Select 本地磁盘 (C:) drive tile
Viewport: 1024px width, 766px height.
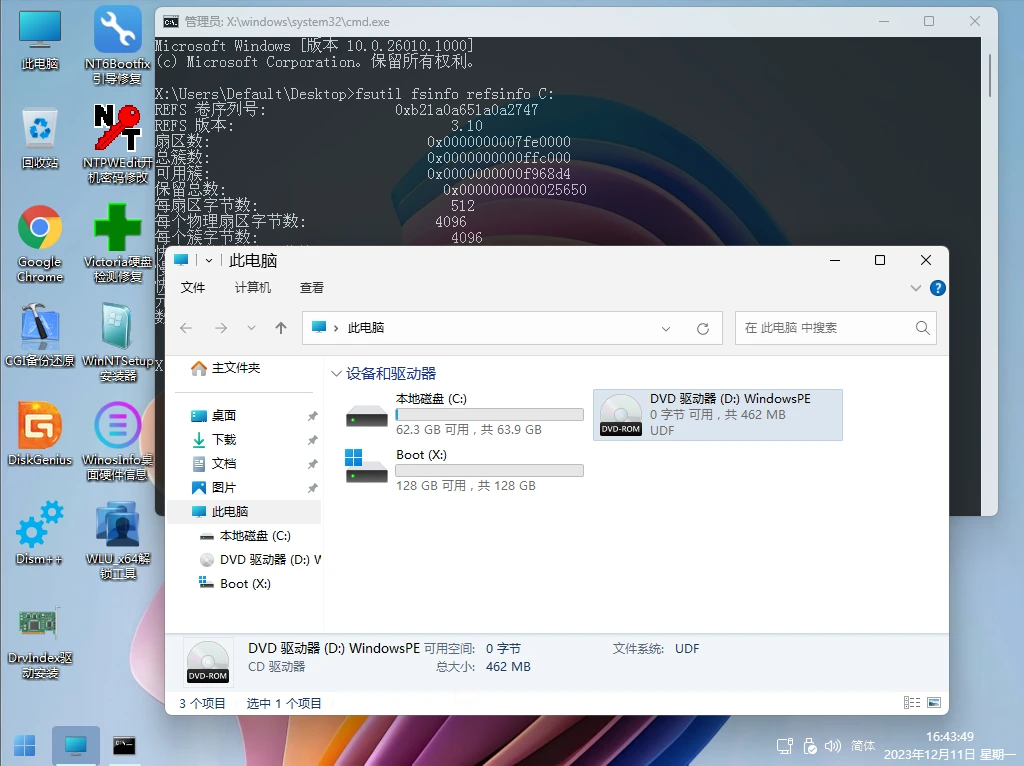[464, 414]
